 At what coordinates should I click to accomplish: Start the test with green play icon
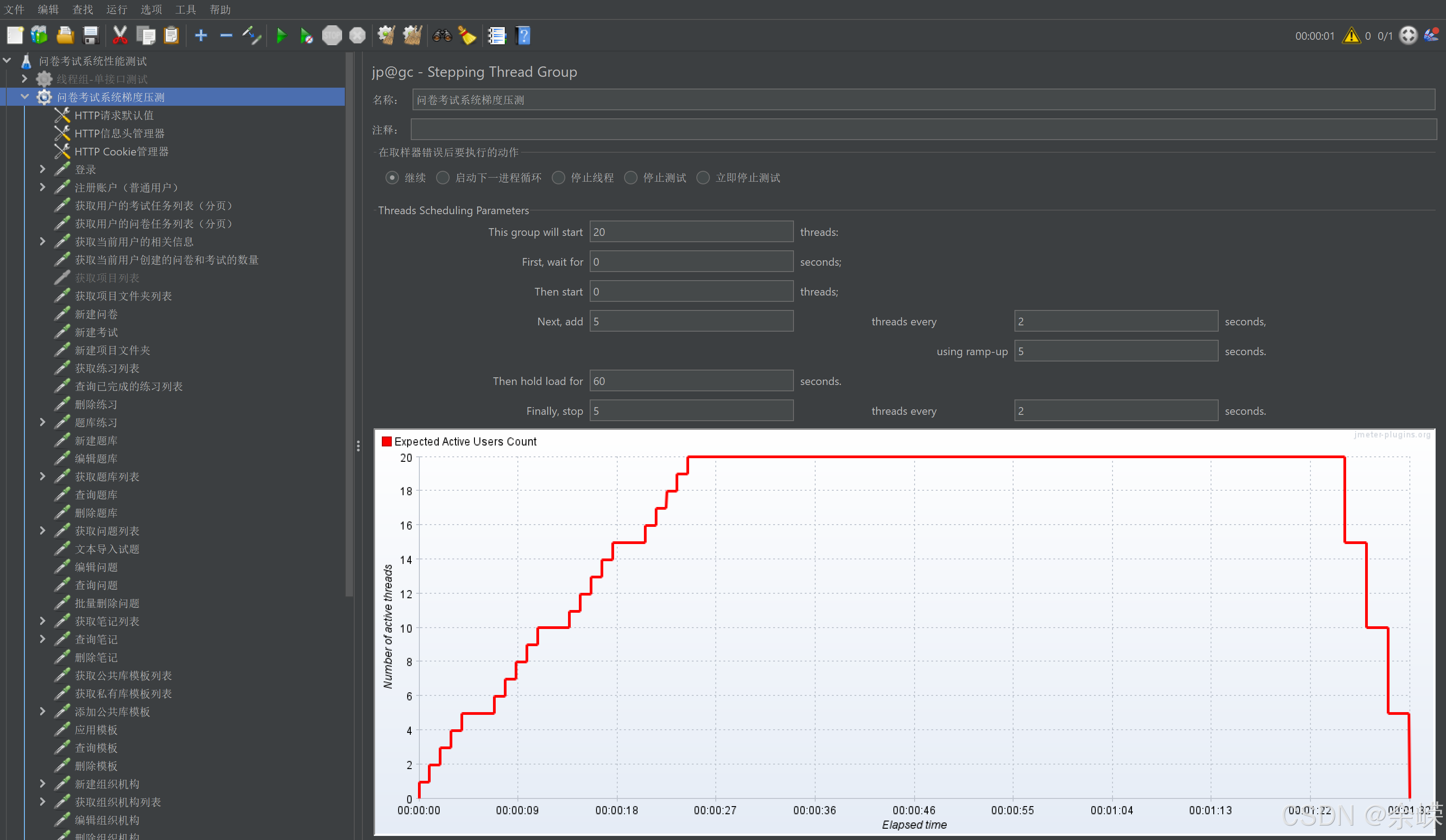[281, 36]
